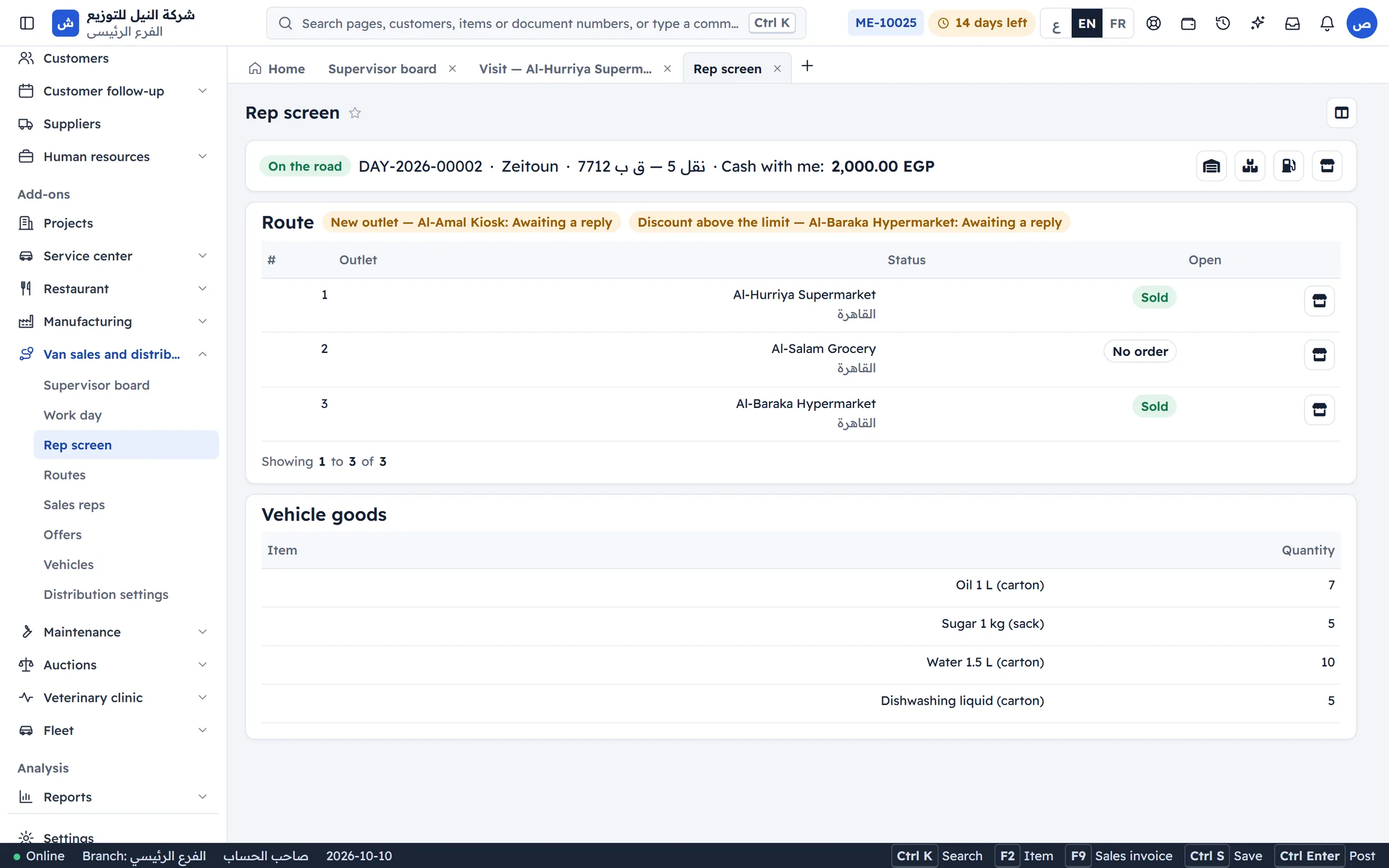Image resolution: width=1389 pixels, height=868 pixels.
Task: Open the Al-Baraka Hypermarket outlet visit
Action: (1320, 410)
